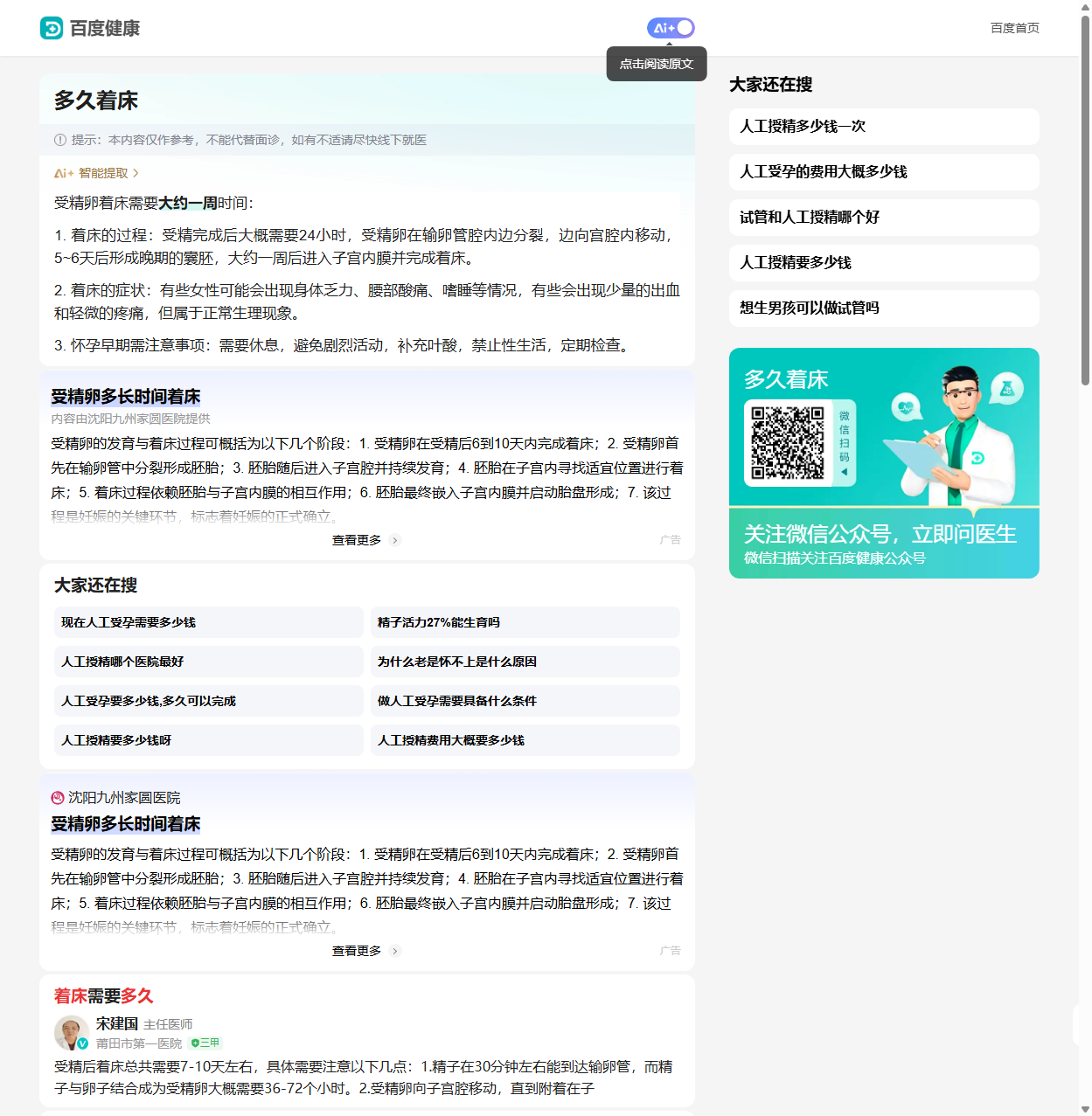Viewport: 1092px width, 1116px height.
Task: Open the WeChat QR code image
Action: (788, 442)
